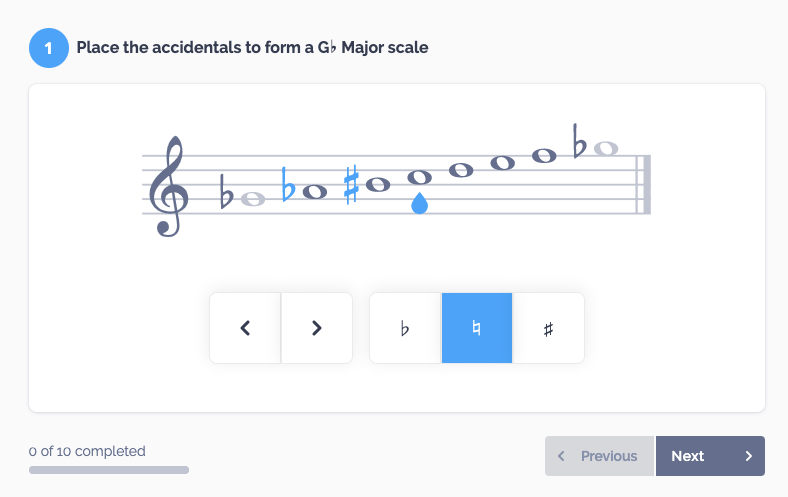Select the flat accidental button
Image resolution: width=788 pixels, height=497 pixels.
[405, 328]
